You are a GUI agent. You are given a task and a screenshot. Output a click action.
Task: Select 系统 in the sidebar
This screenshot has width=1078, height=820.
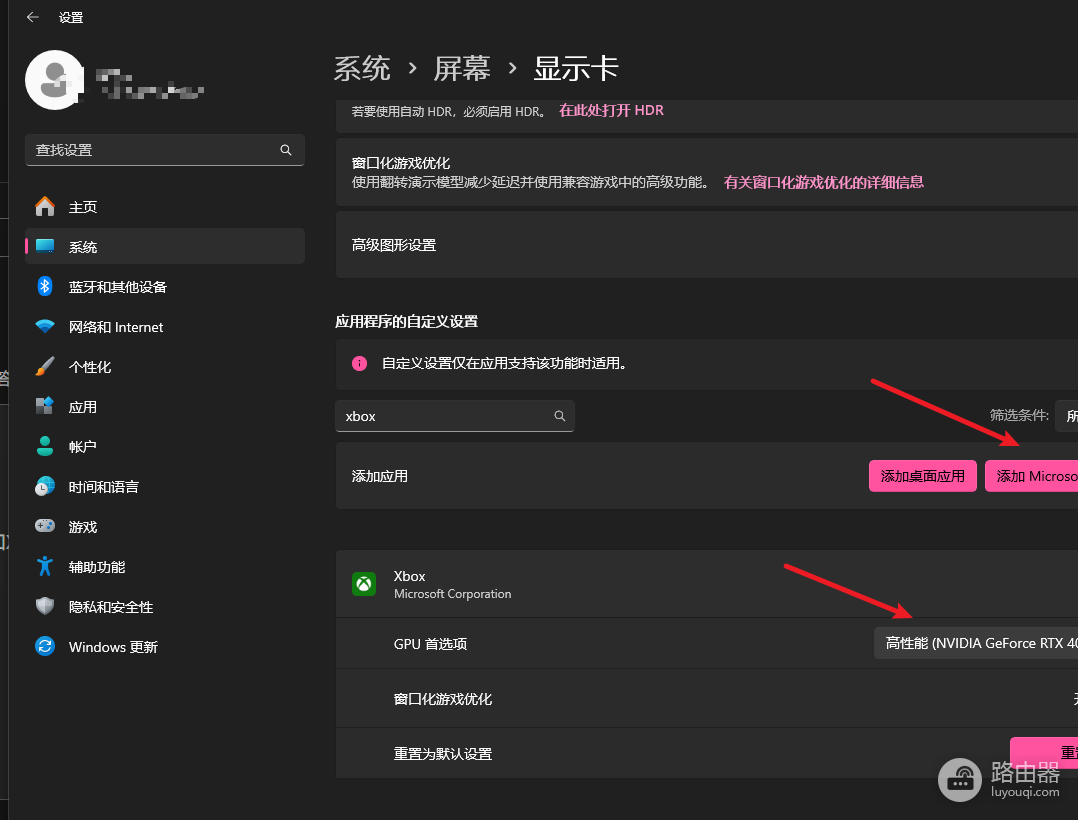click(165, 246)
